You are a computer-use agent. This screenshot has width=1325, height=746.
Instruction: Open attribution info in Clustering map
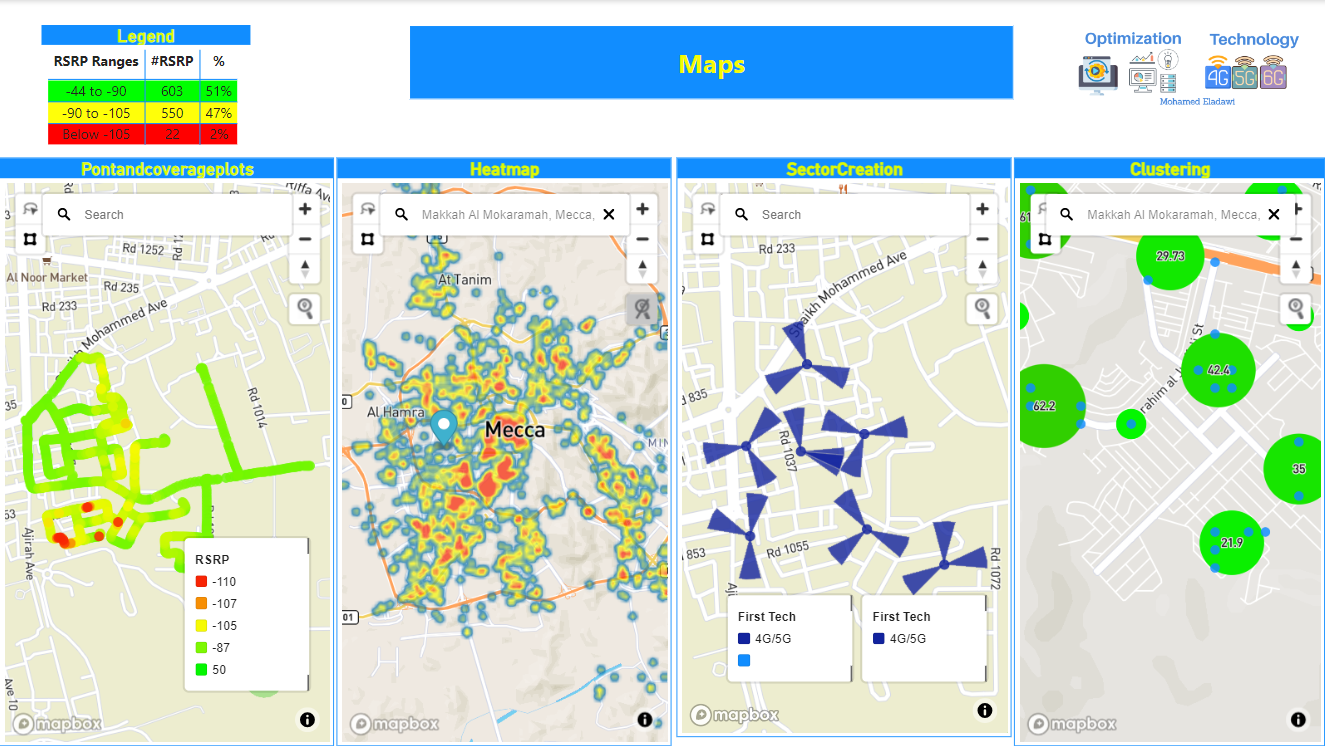[x=1298, y=719]
